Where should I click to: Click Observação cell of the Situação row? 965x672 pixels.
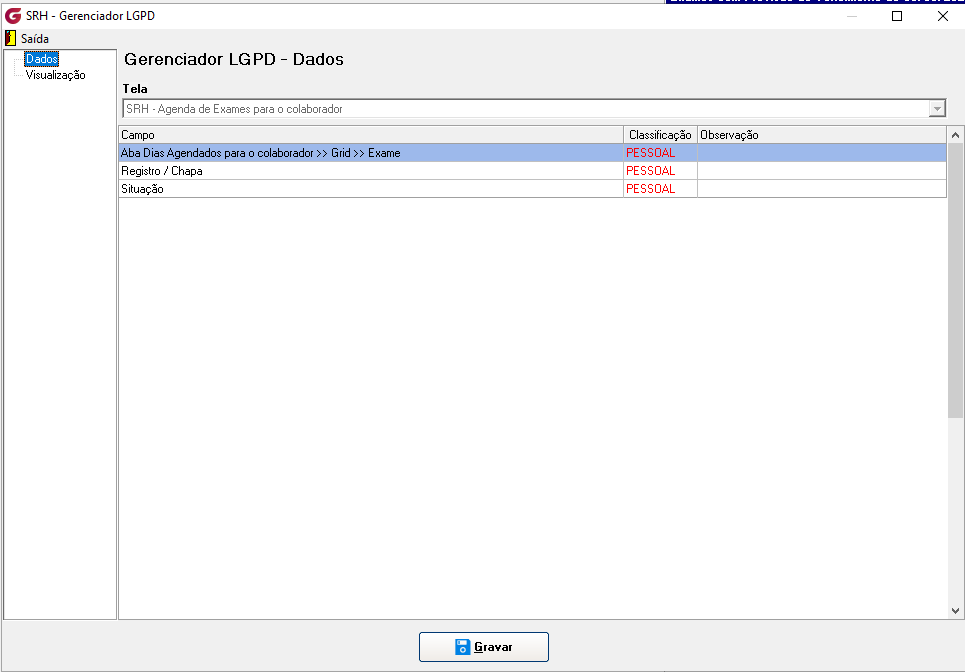822,189
